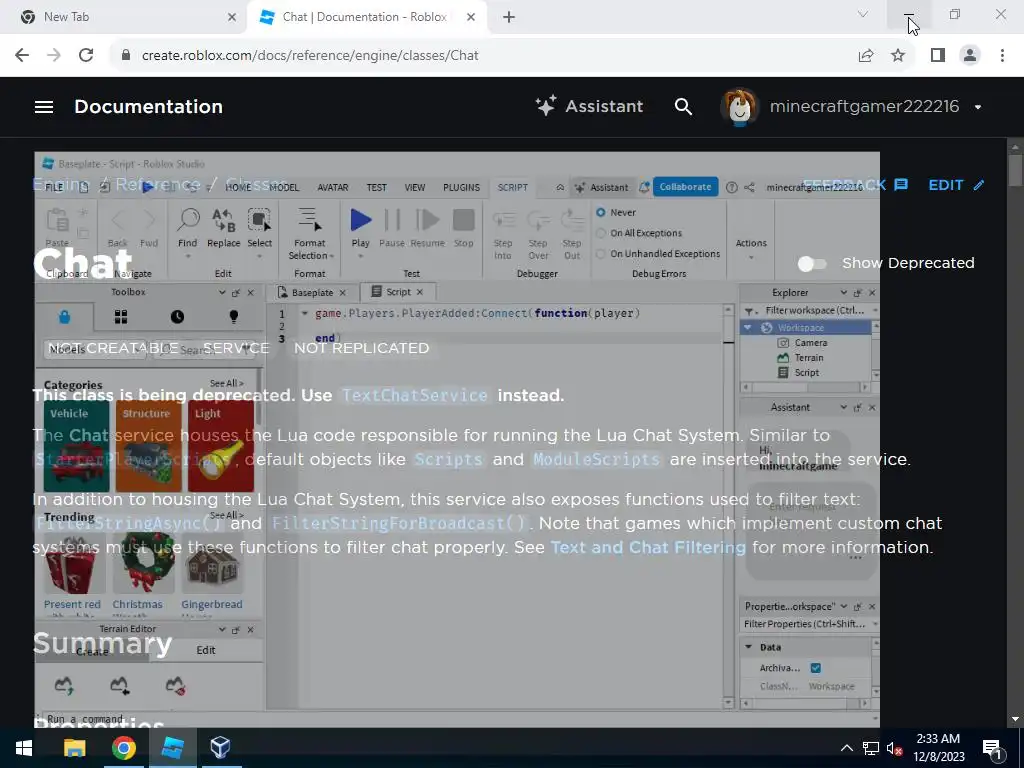This screenshot has height=768, width=1024.
Task: Click the documentation search magnifier icon
Action: pyautogui.click(x=683, y=106)
